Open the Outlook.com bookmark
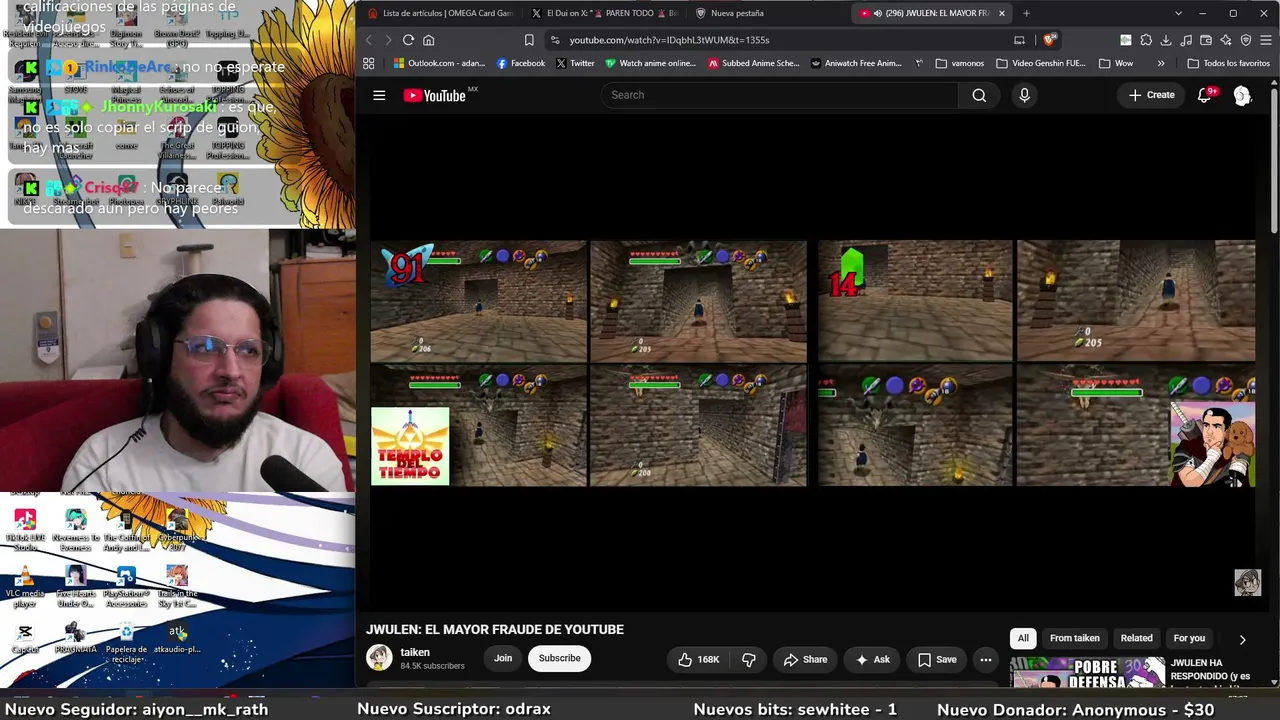 (439, 63)
